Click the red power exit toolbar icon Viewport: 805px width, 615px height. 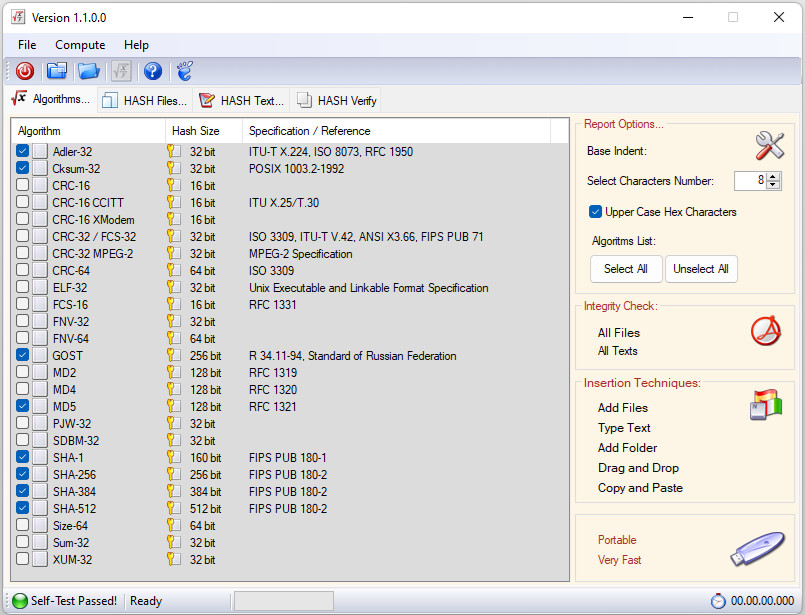click(25, 71)
